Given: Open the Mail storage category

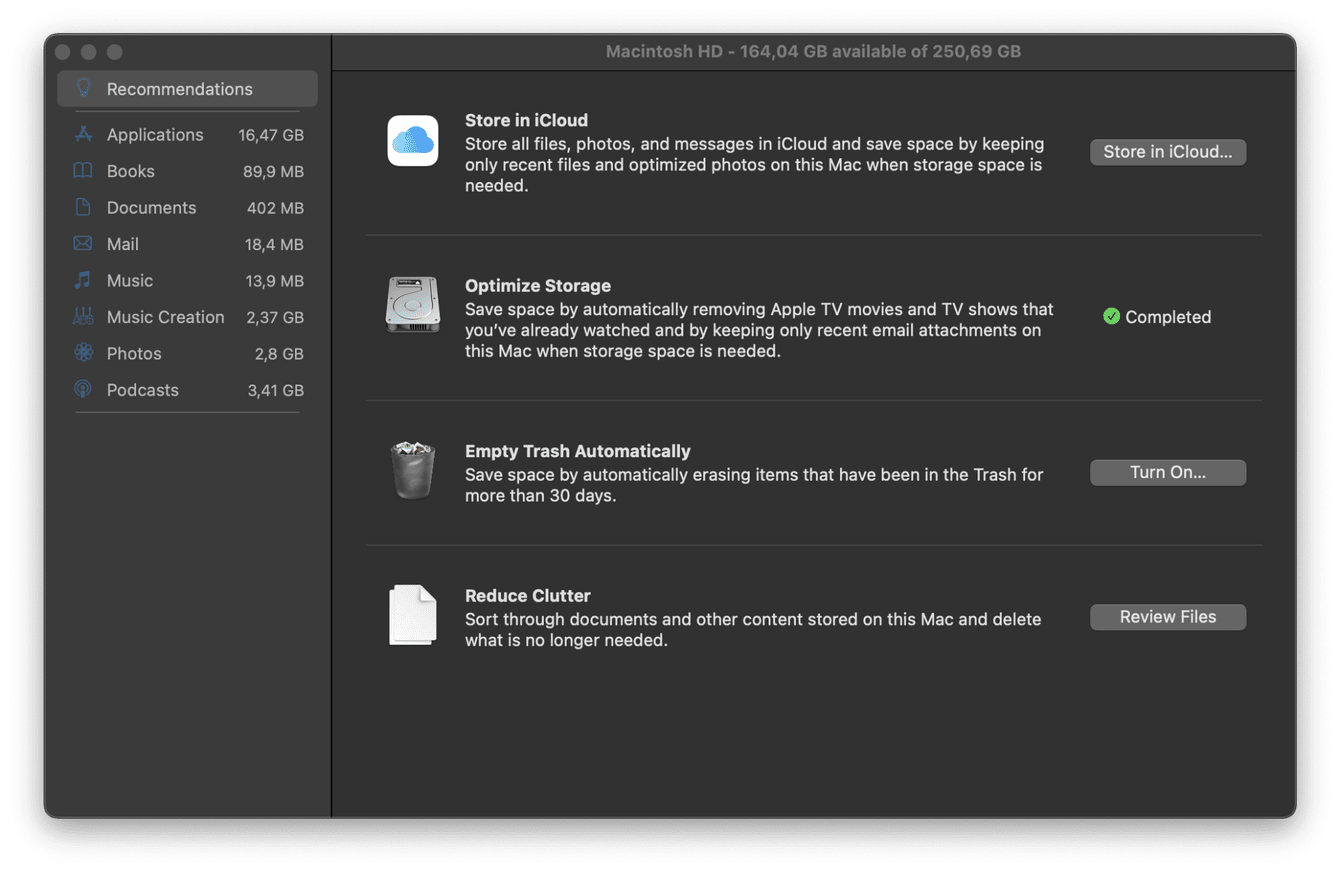Looking at the screenshot, I should tap(188, 244).
